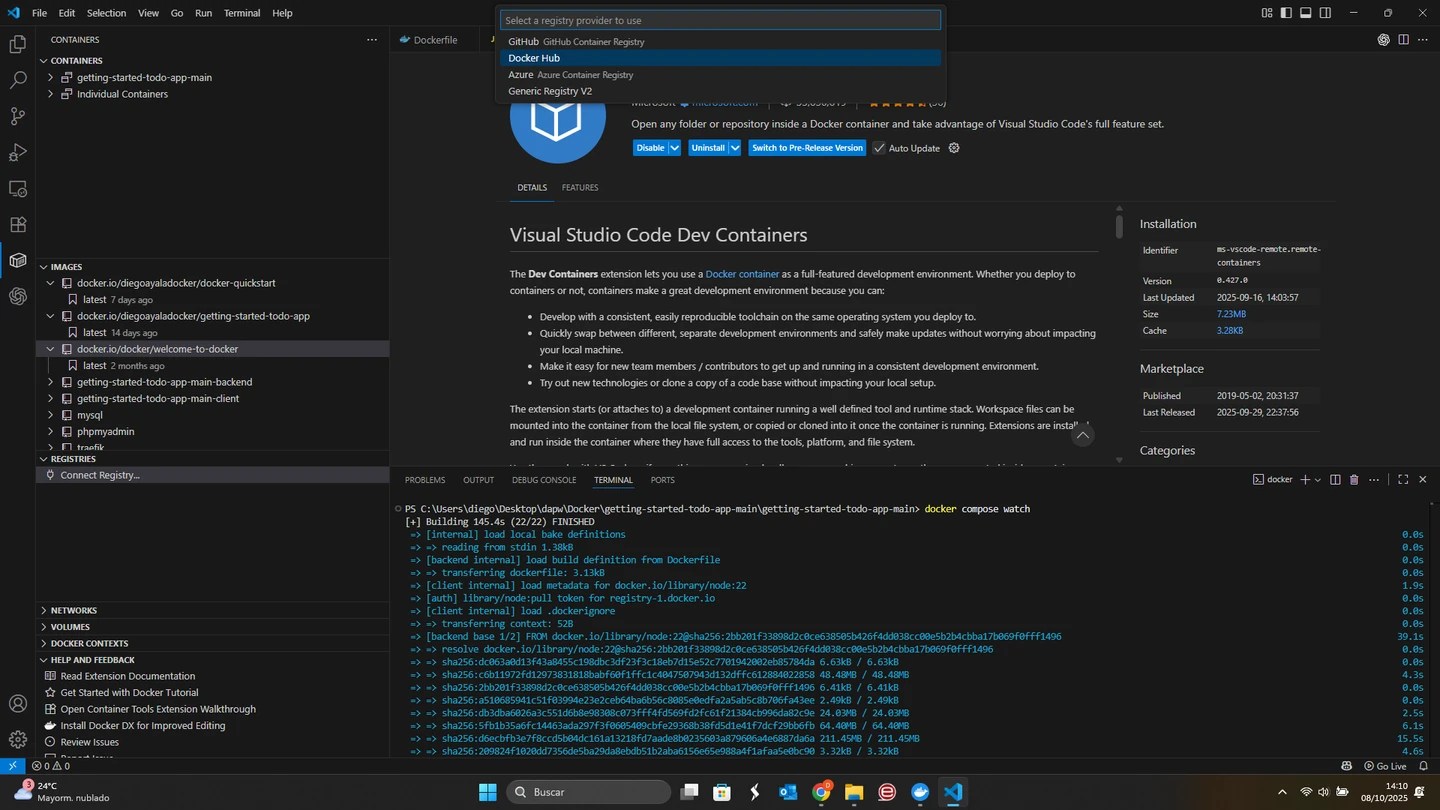The height and width of the screenshot is (810, 1440).
Task: Toggle the Auto Update checkbox
Action: [x=879, y=148]
